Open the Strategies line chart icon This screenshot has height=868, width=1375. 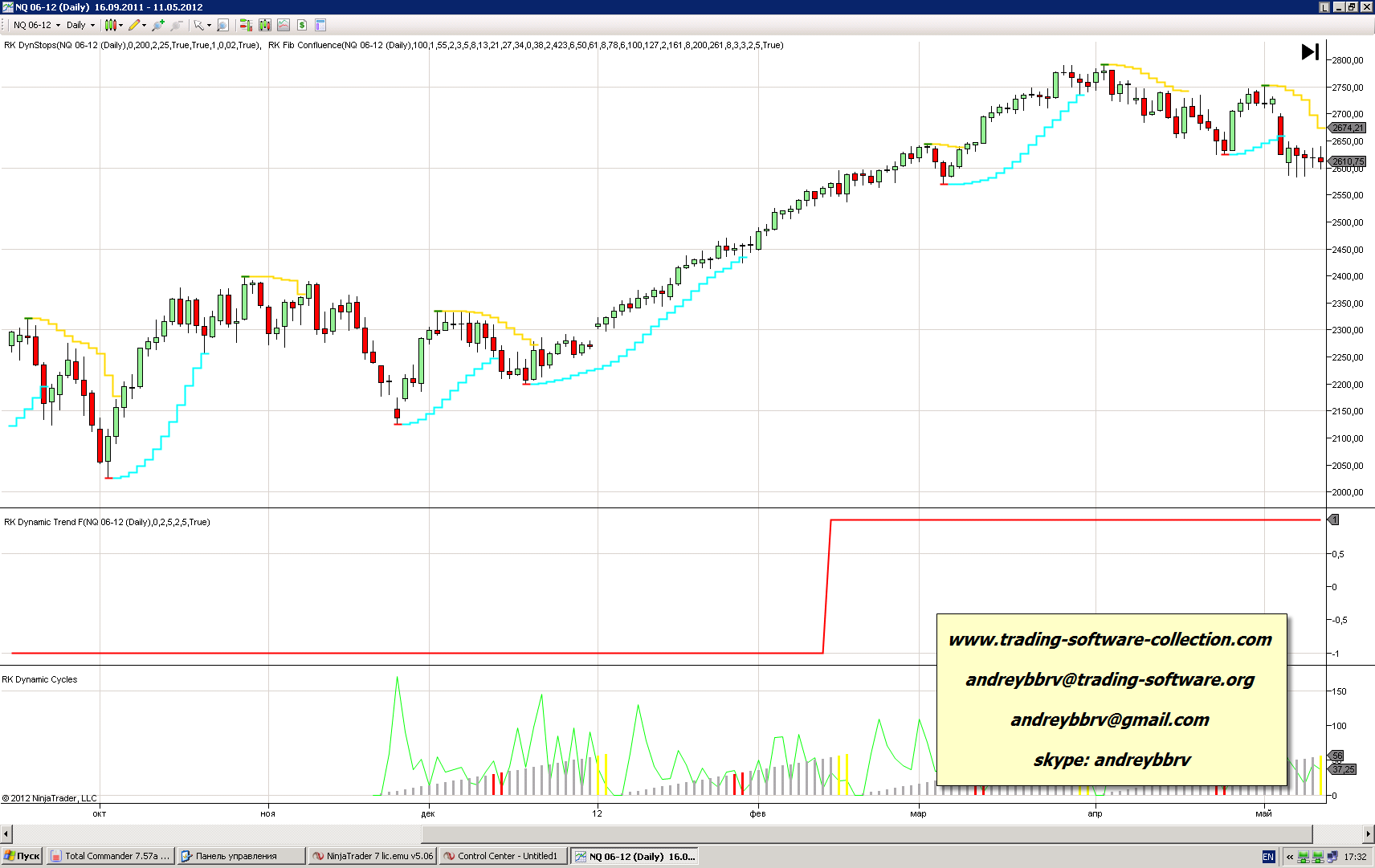click(x=284, y=25)
